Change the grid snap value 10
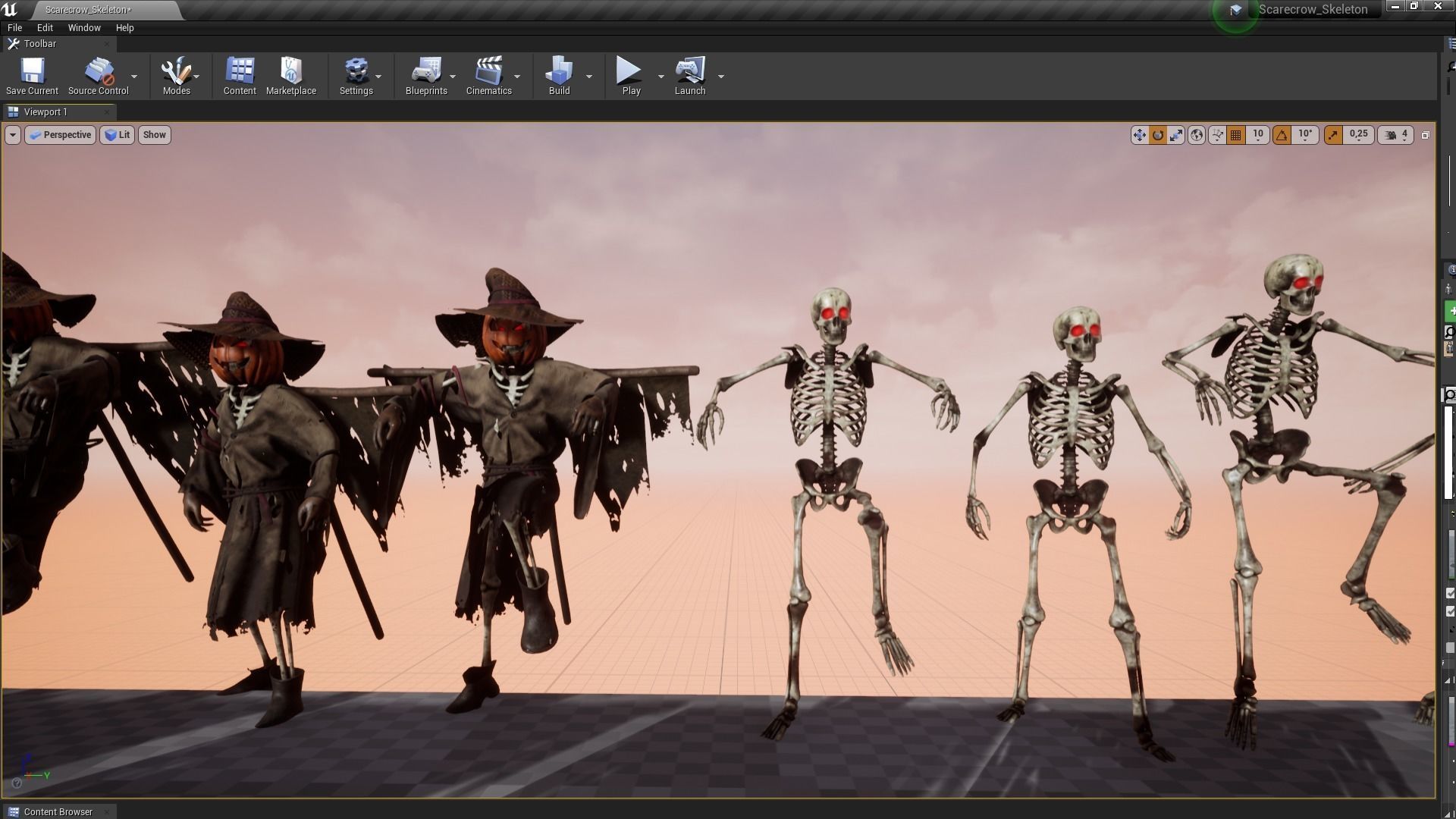Viewport: 1456px width, 819px height. 1257,134
